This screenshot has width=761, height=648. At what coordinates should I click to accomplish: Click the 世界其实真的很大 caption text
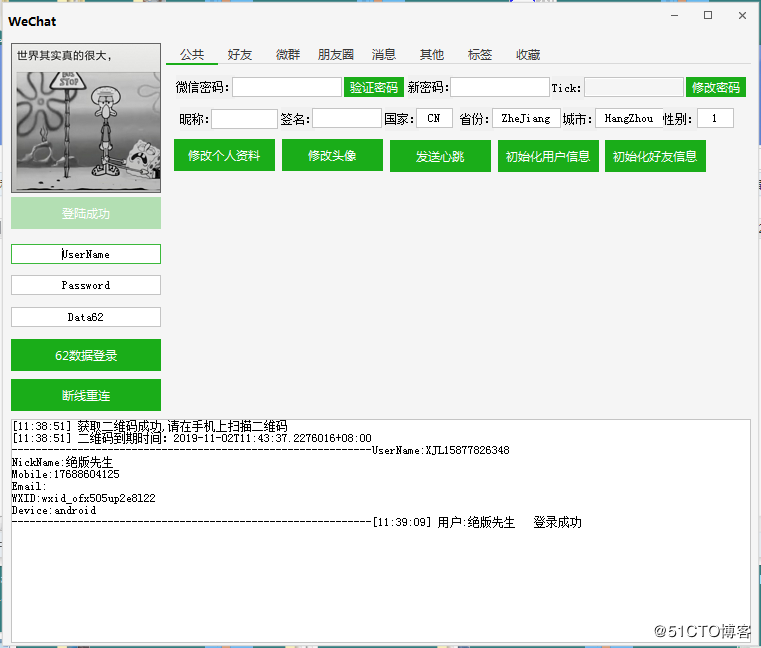[64, 56]
